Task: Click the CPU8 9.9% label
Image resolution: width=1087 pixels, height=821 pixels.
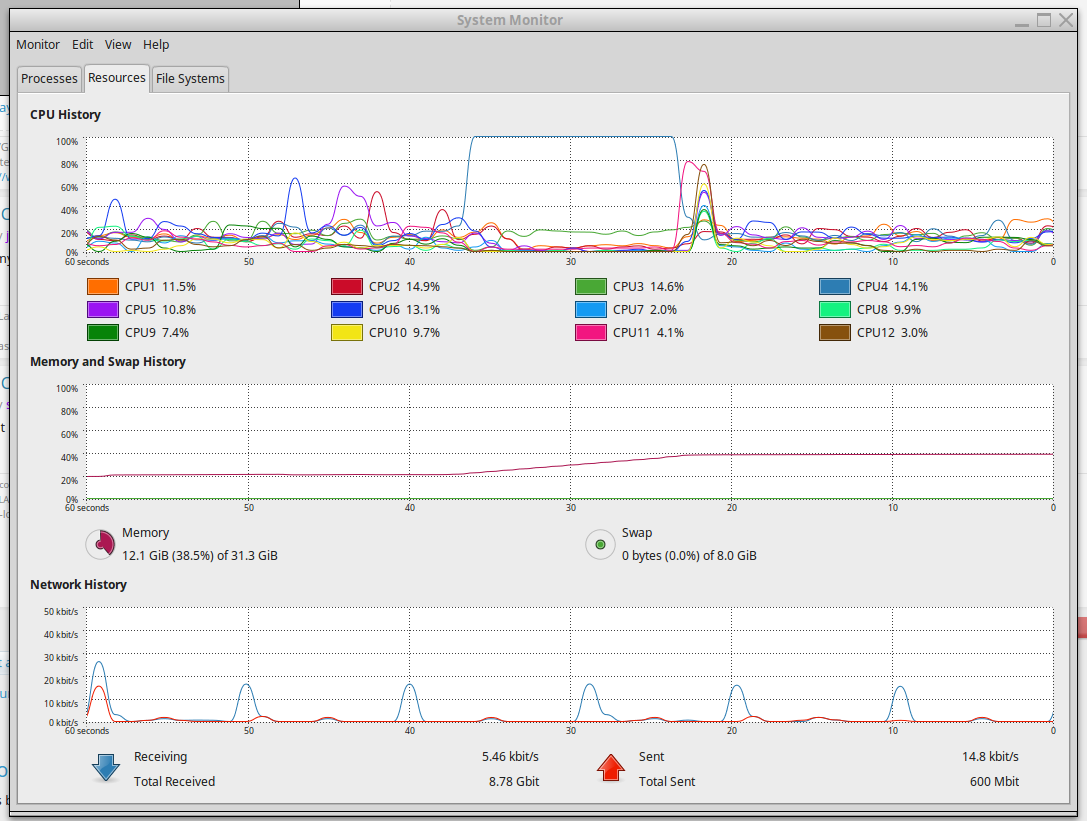Action: coord(889,309)
